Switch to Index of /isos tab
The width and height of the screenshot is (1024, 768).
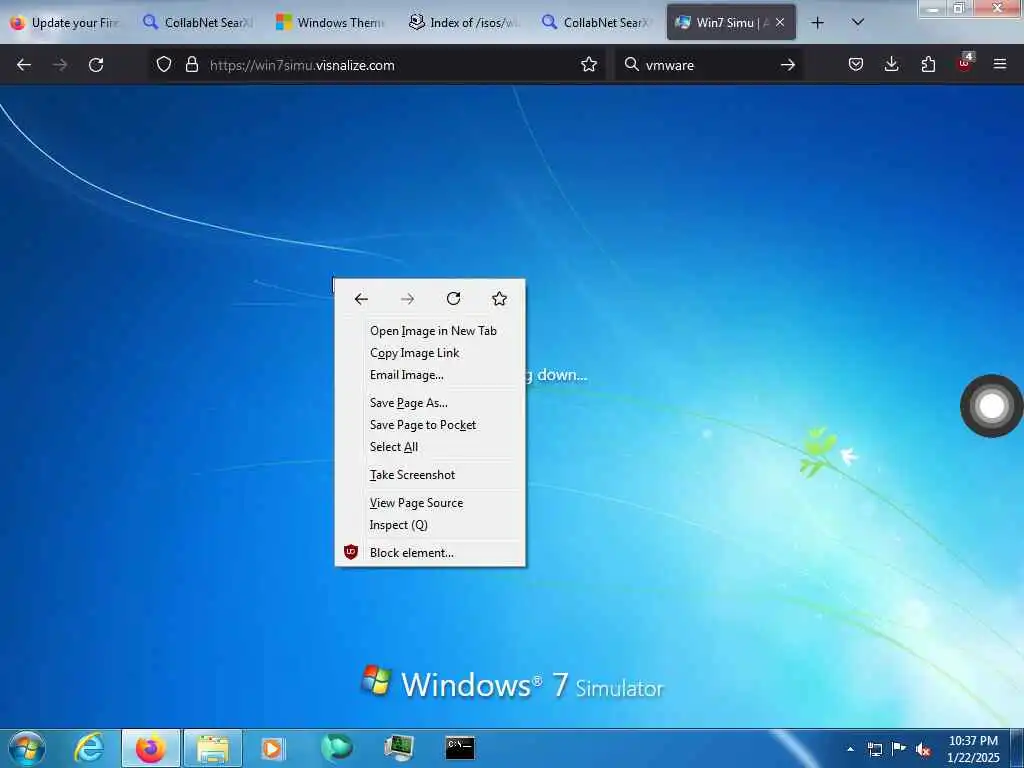pyautogui.click(x=464, y=23)
